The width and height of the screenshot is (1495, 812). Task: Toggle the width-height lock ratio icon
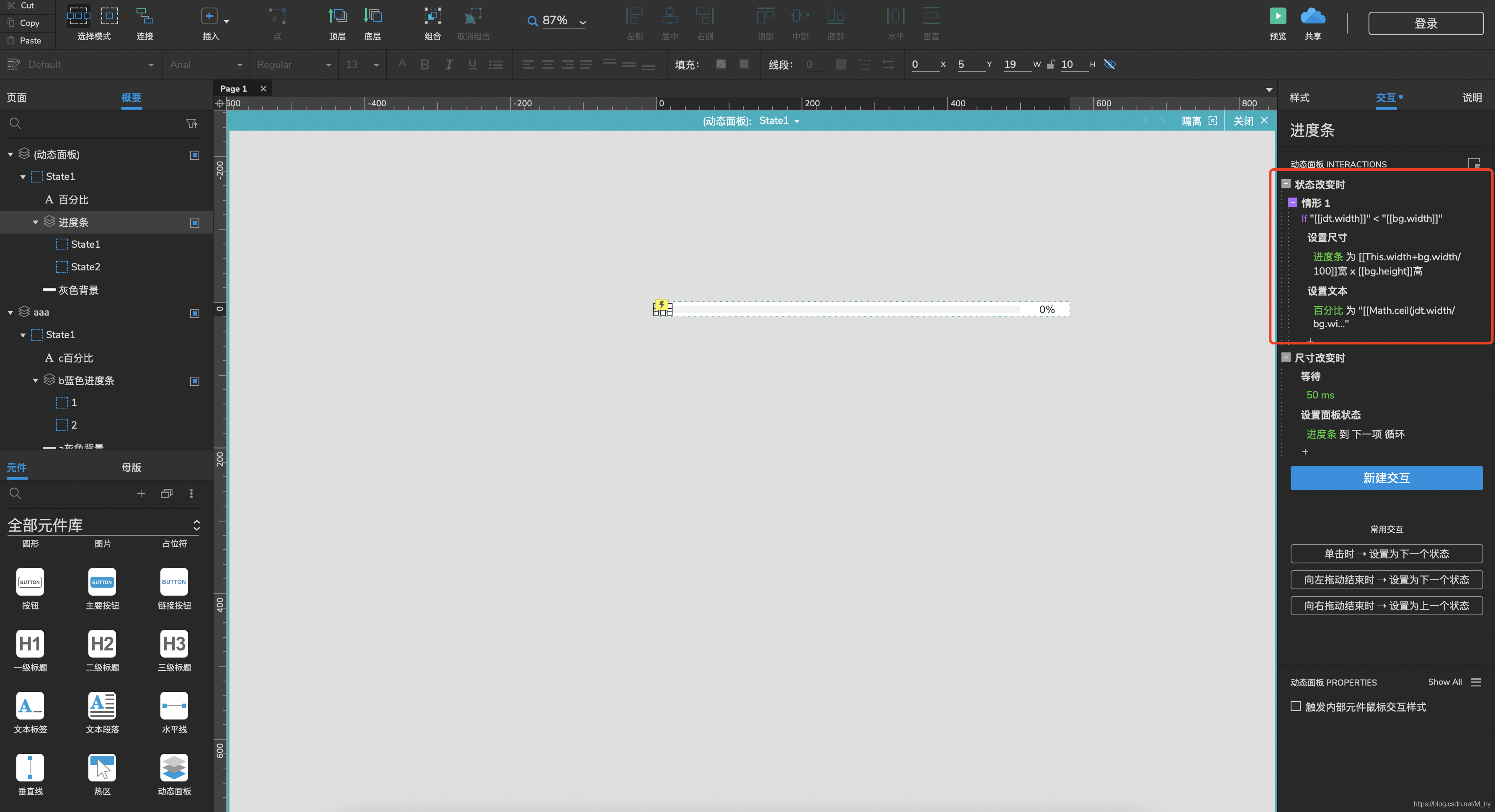point(1050,64)
